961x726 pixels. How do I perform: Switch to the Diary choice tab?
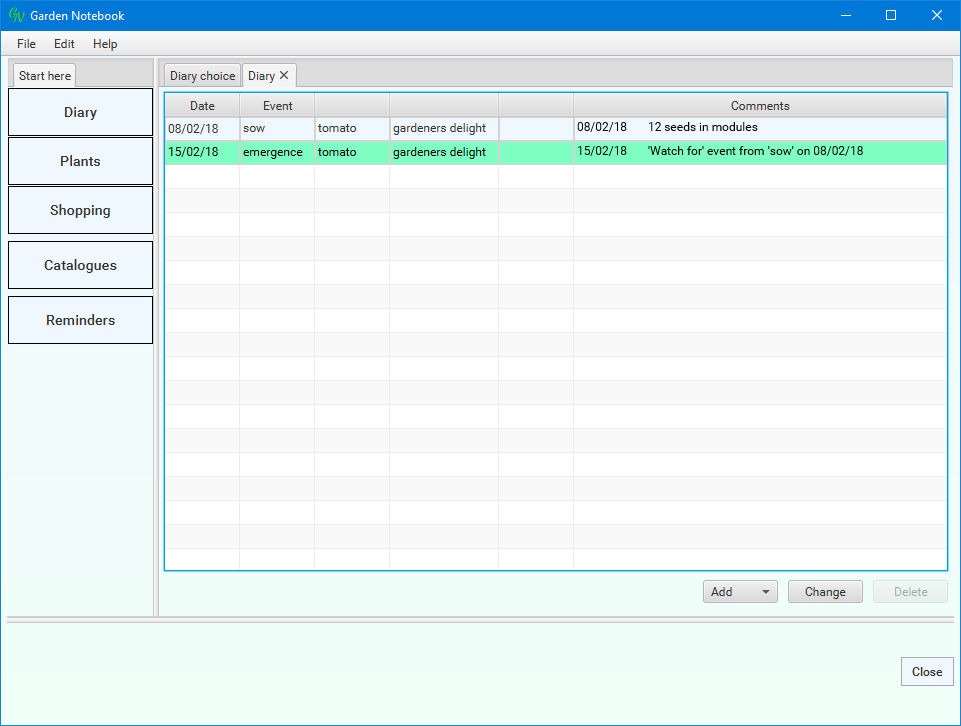pyautogui.click(x=202, y=76)
